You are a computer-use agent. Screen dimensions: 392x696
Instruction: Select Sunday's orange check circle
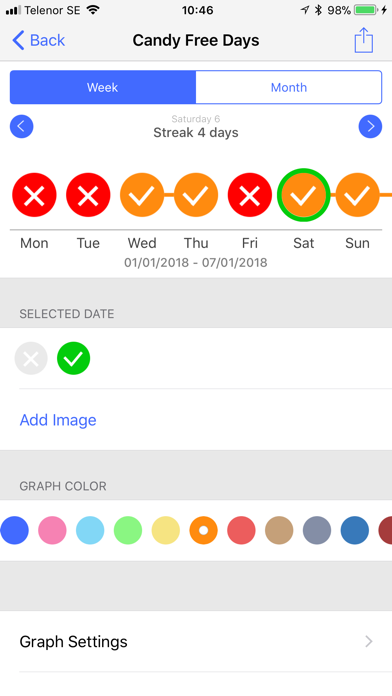click(357, 195)
